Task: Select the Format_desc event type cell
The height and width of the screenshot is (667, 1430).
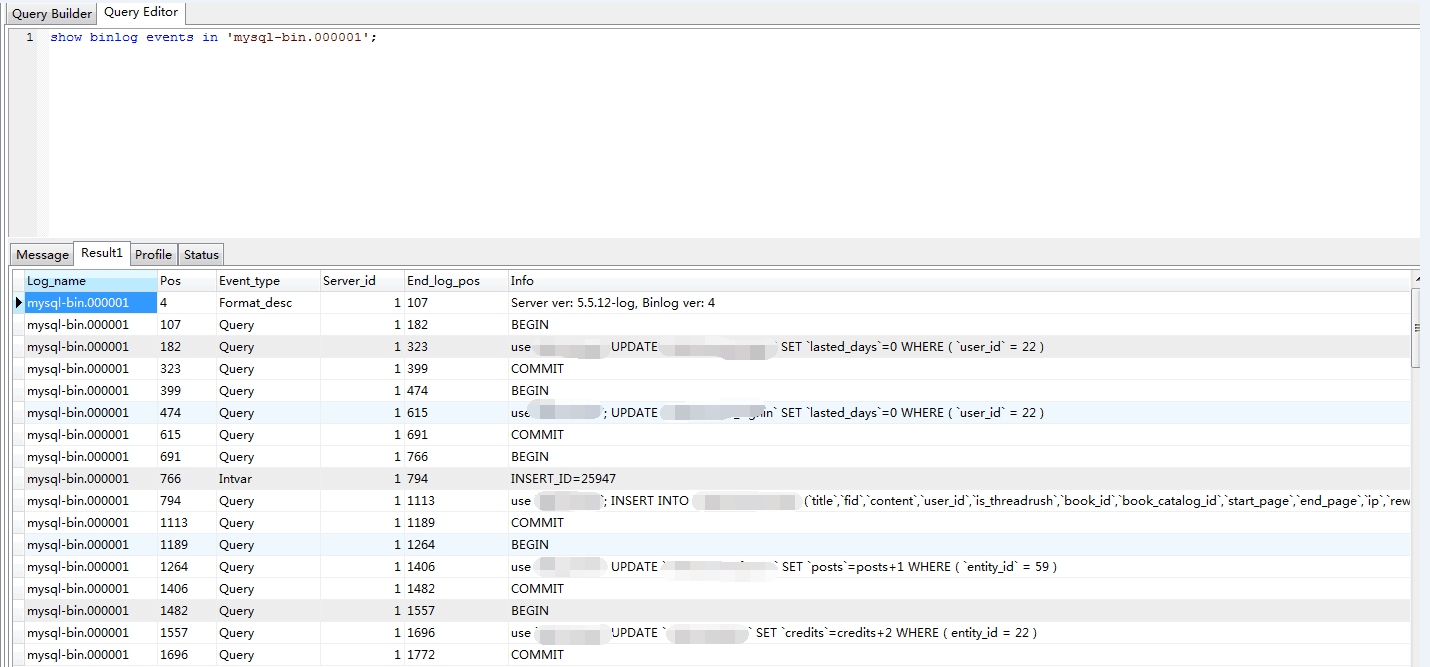Action: (268, 303)
